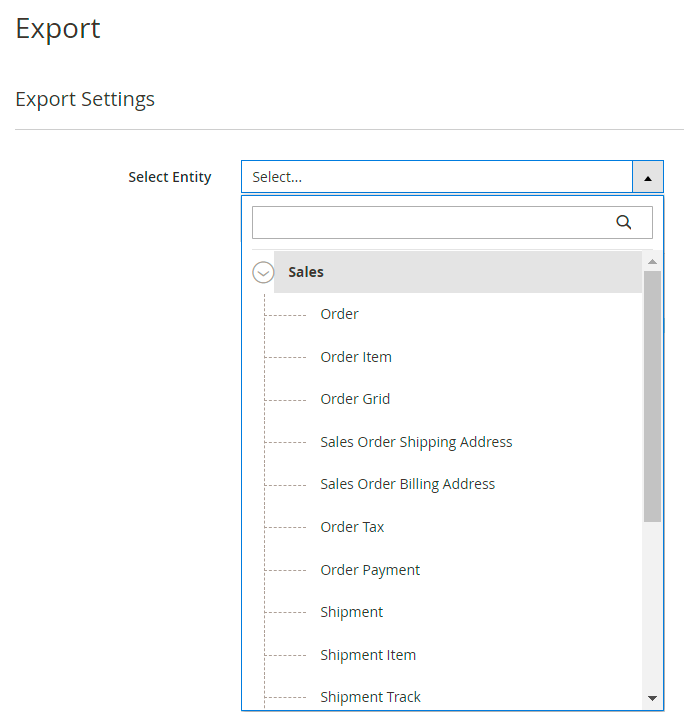Close the Select Entity dropdown arrow
Image resolution: width=684 pixels, height=727 pixels.
(647, 177)
